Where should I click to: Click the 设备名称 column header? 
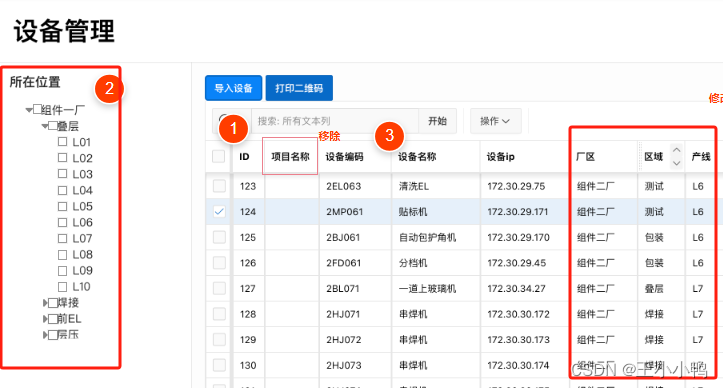pyautogui.click(x=417, y=157)
